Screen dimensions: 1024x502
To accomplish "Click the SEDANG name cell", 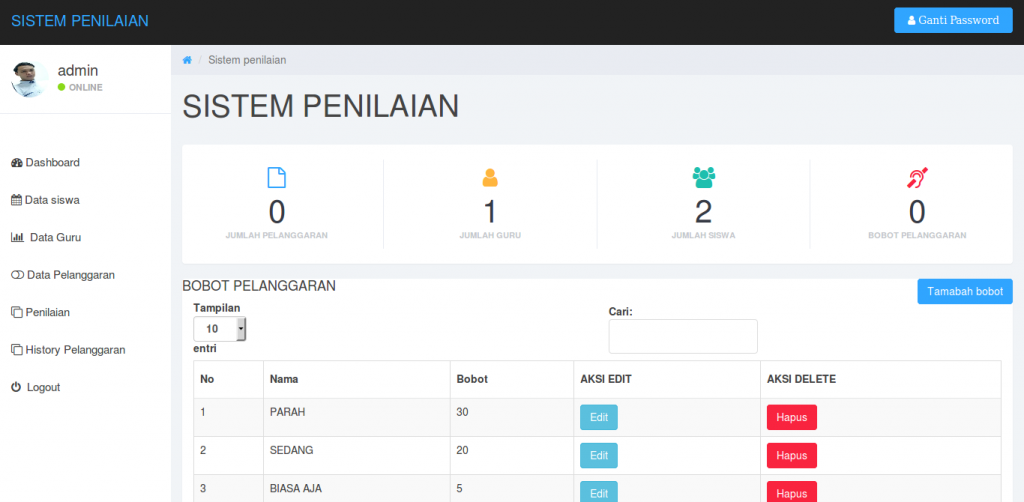I will click(x=357, y=456).
